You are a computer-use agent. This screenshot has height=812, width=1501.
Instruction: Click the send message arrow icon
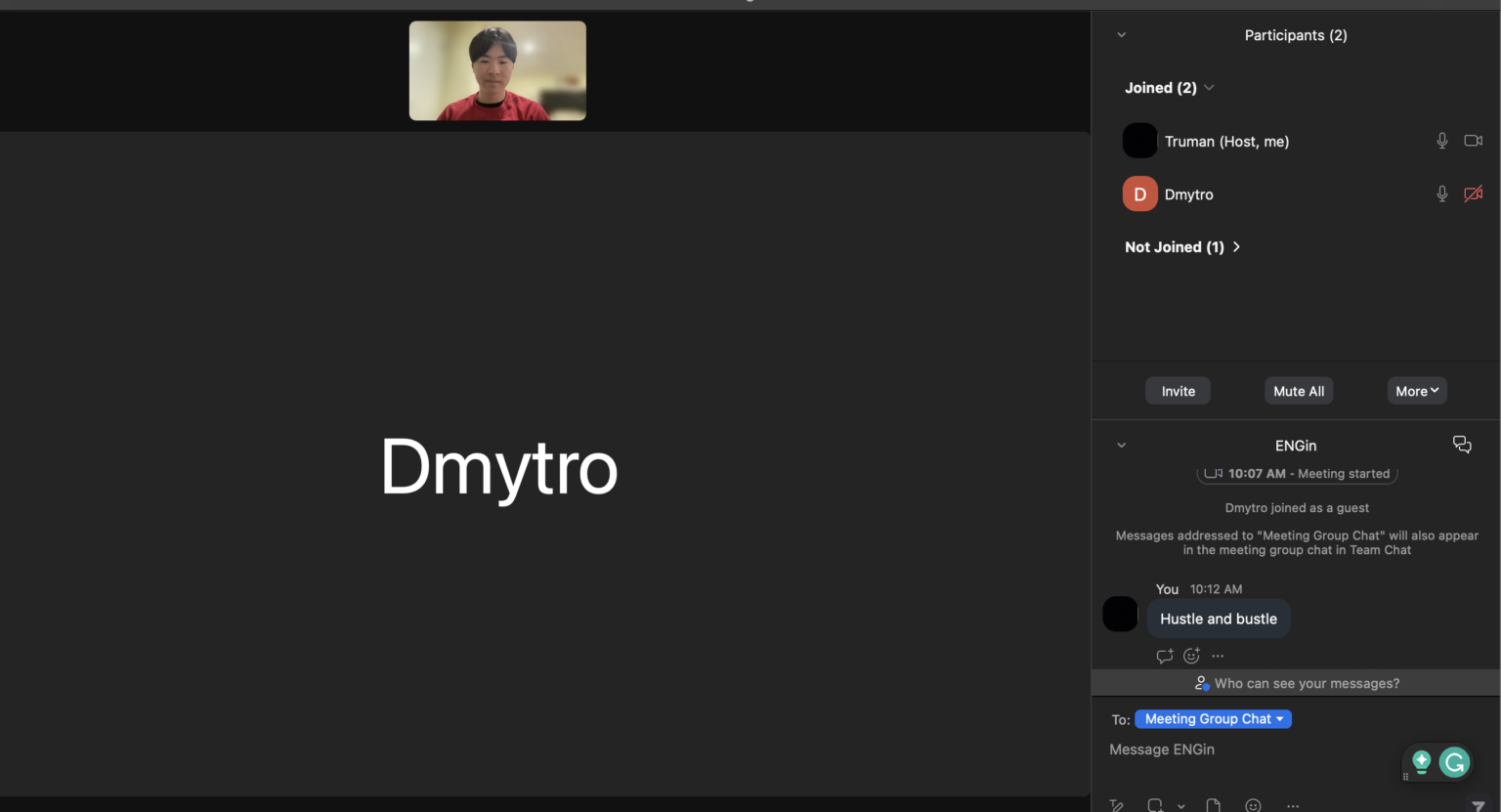1478,805
